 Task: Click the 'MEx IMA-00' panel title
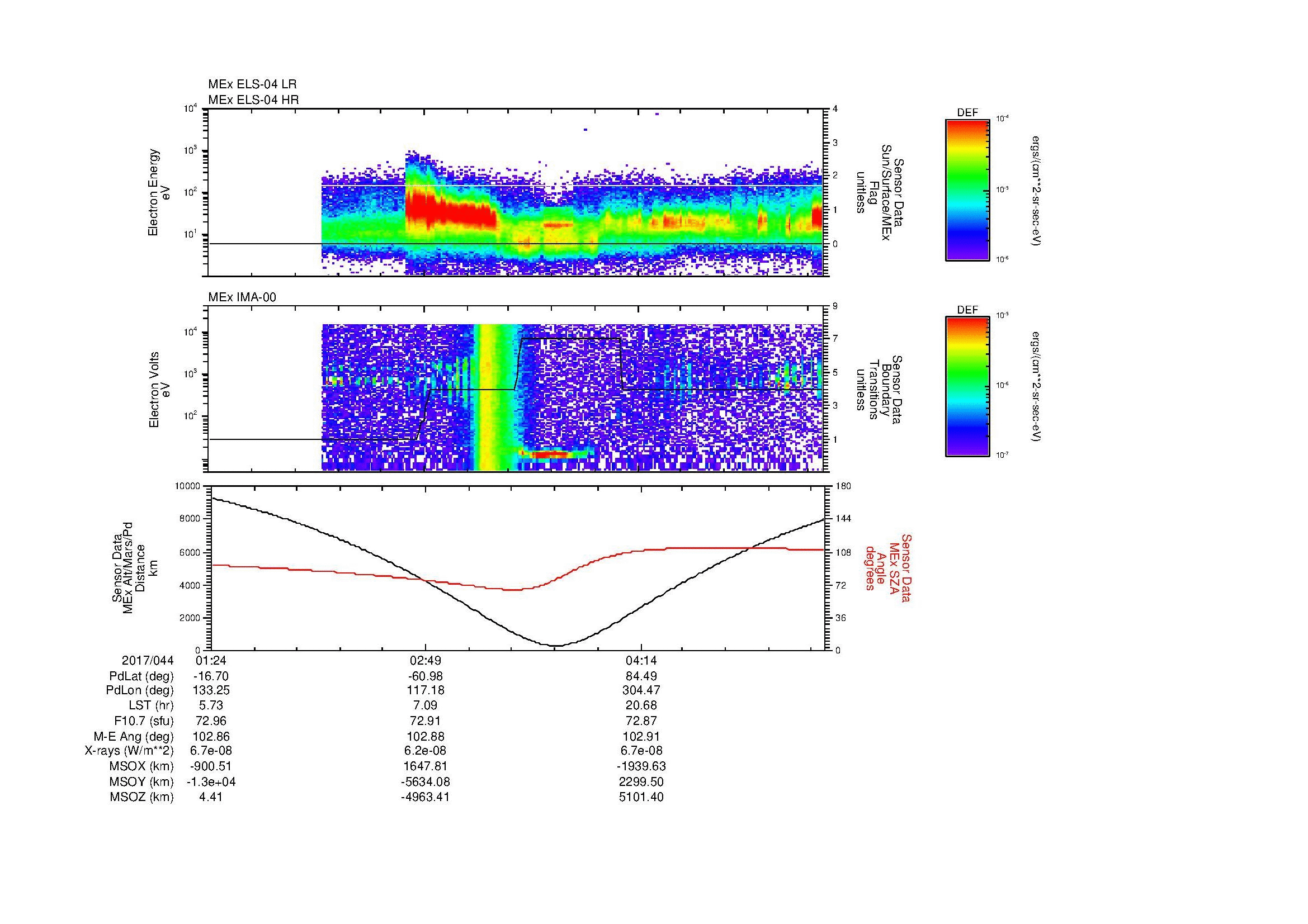click(x=242, y=297)
